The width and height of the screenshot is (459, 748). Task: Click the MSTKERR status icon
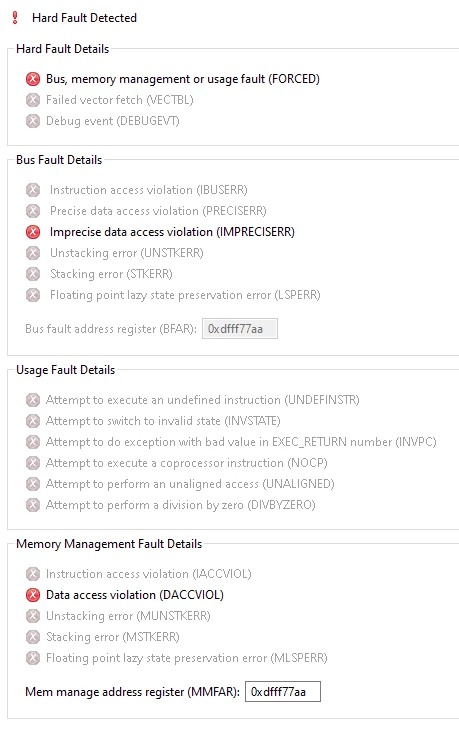coord(33,637)
